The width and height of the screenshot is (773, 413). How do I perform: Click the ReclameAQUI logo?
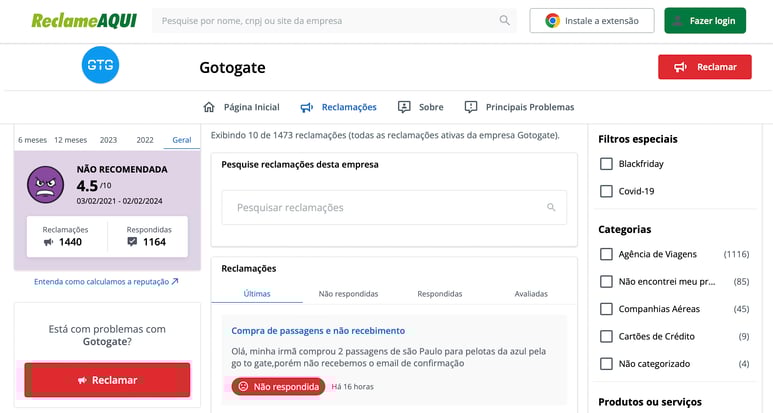coord(84,21)
